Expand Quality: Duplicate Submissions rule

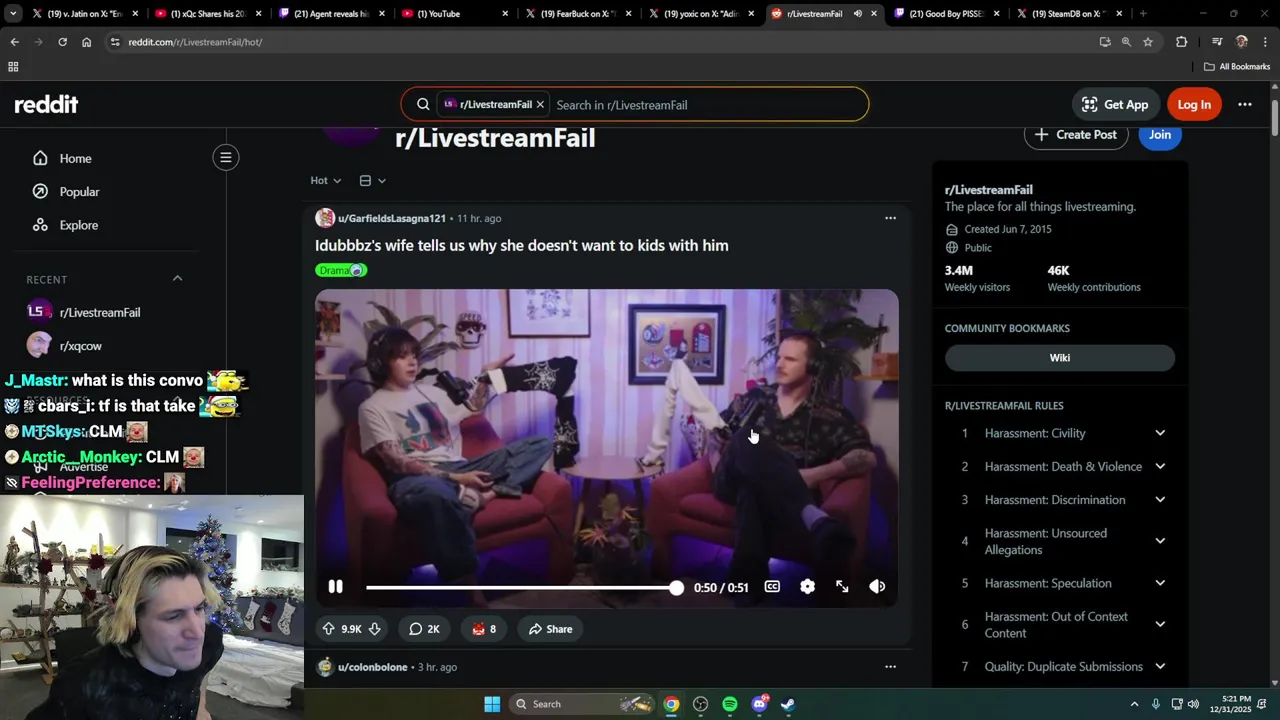click(x=1160, y=666)
